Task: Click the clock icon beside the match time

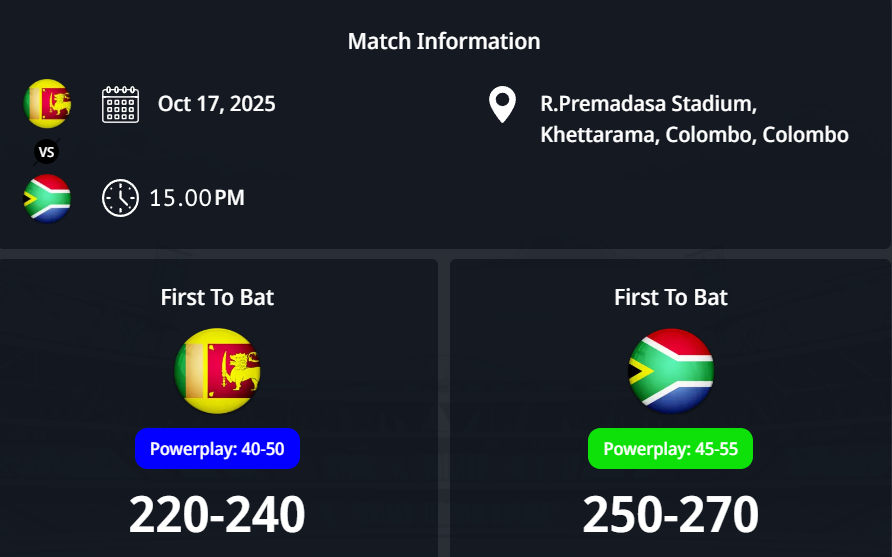Action: (x=120, y=198)
